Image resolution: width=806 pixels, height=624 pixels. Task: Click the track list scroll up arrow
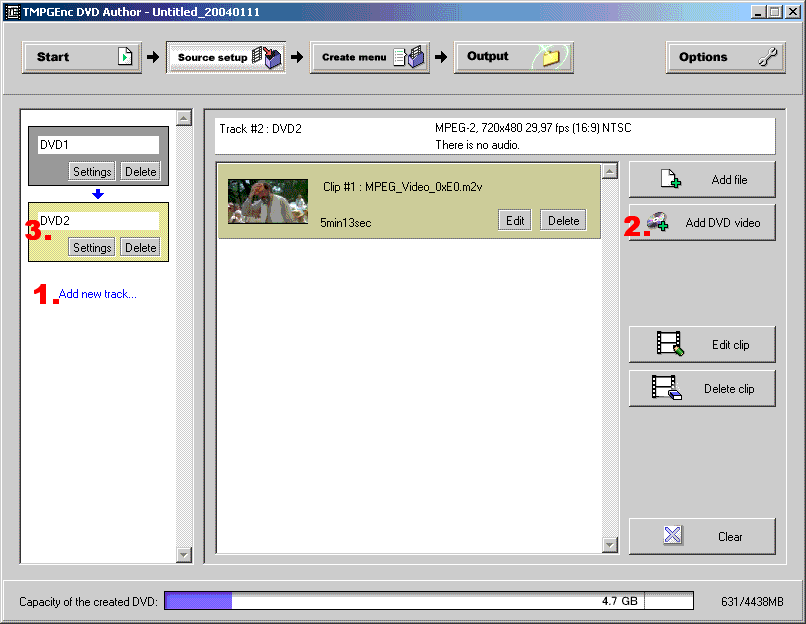coord(184,118)
